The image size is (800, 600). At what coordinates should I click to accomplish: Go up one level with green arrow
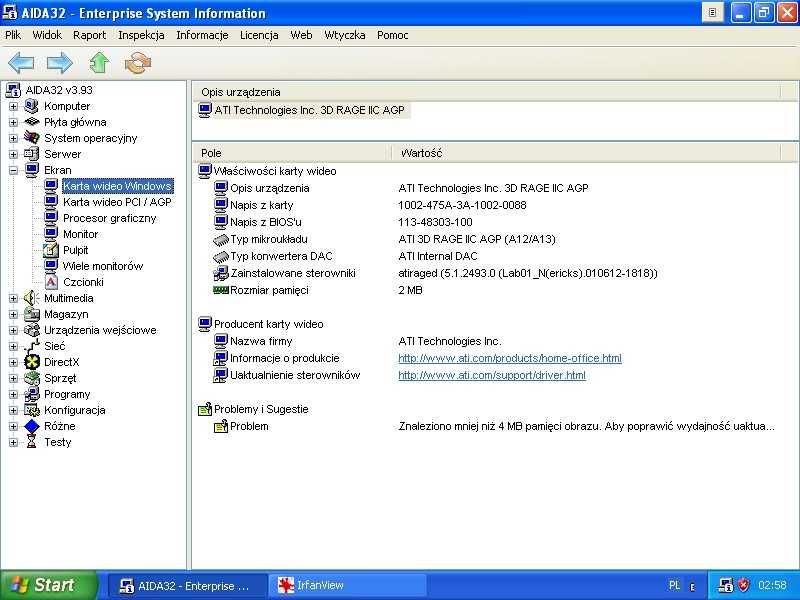point(99,63)
